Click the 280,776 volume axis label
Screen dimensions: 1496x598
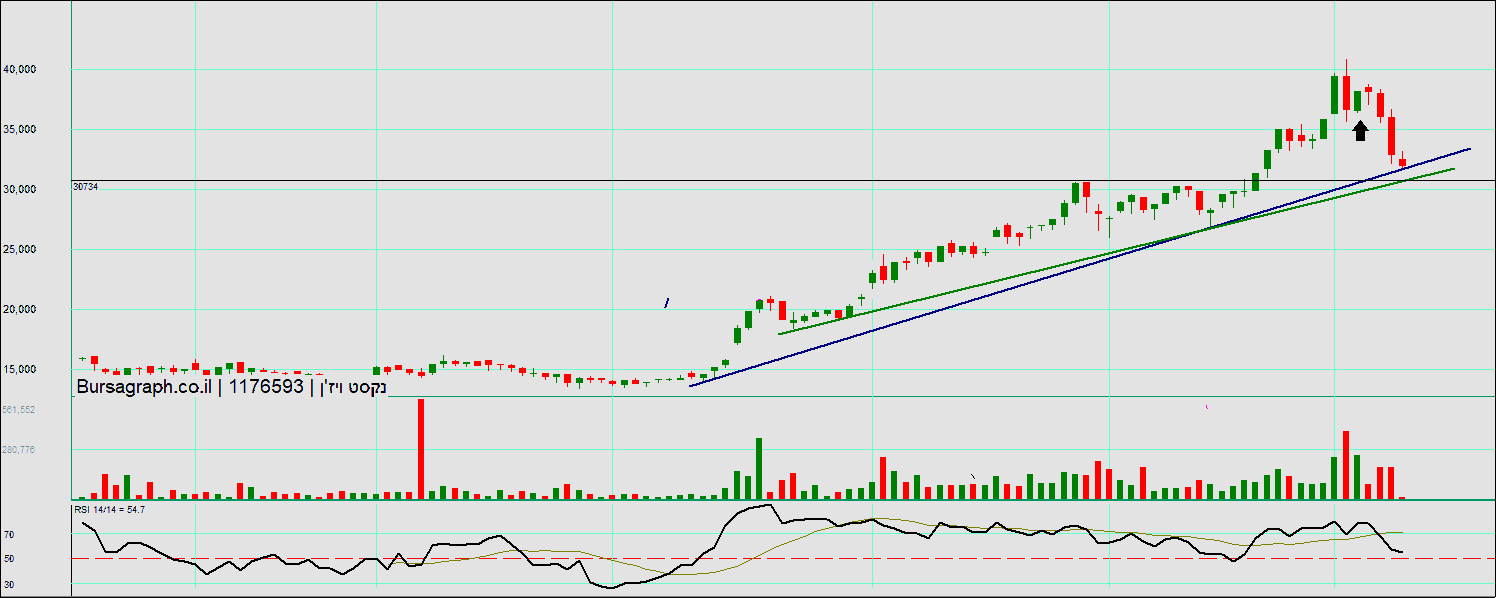[x=19, y=450]
